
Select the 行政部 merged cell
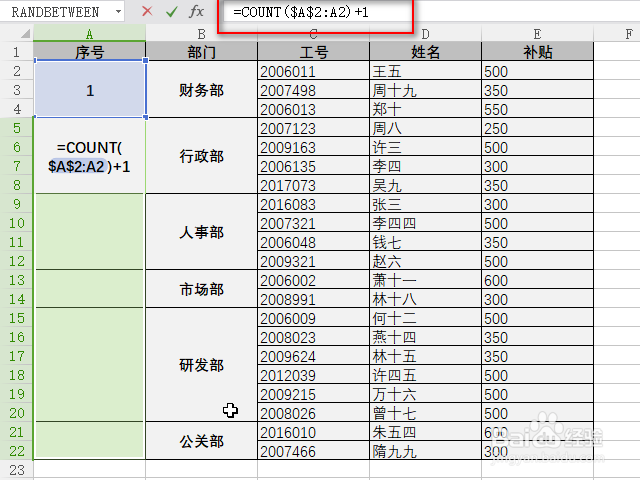(x=201, y=156)
